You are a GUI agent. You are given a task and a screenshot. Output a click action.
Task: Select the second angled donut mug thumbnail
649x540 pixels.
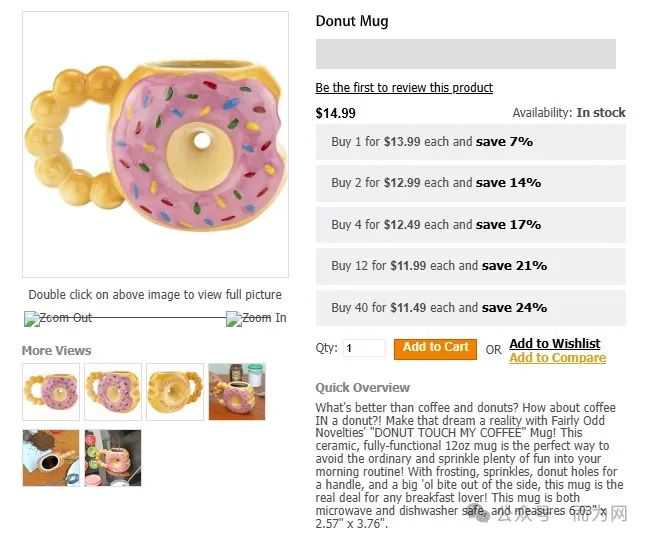pos(113,392)
